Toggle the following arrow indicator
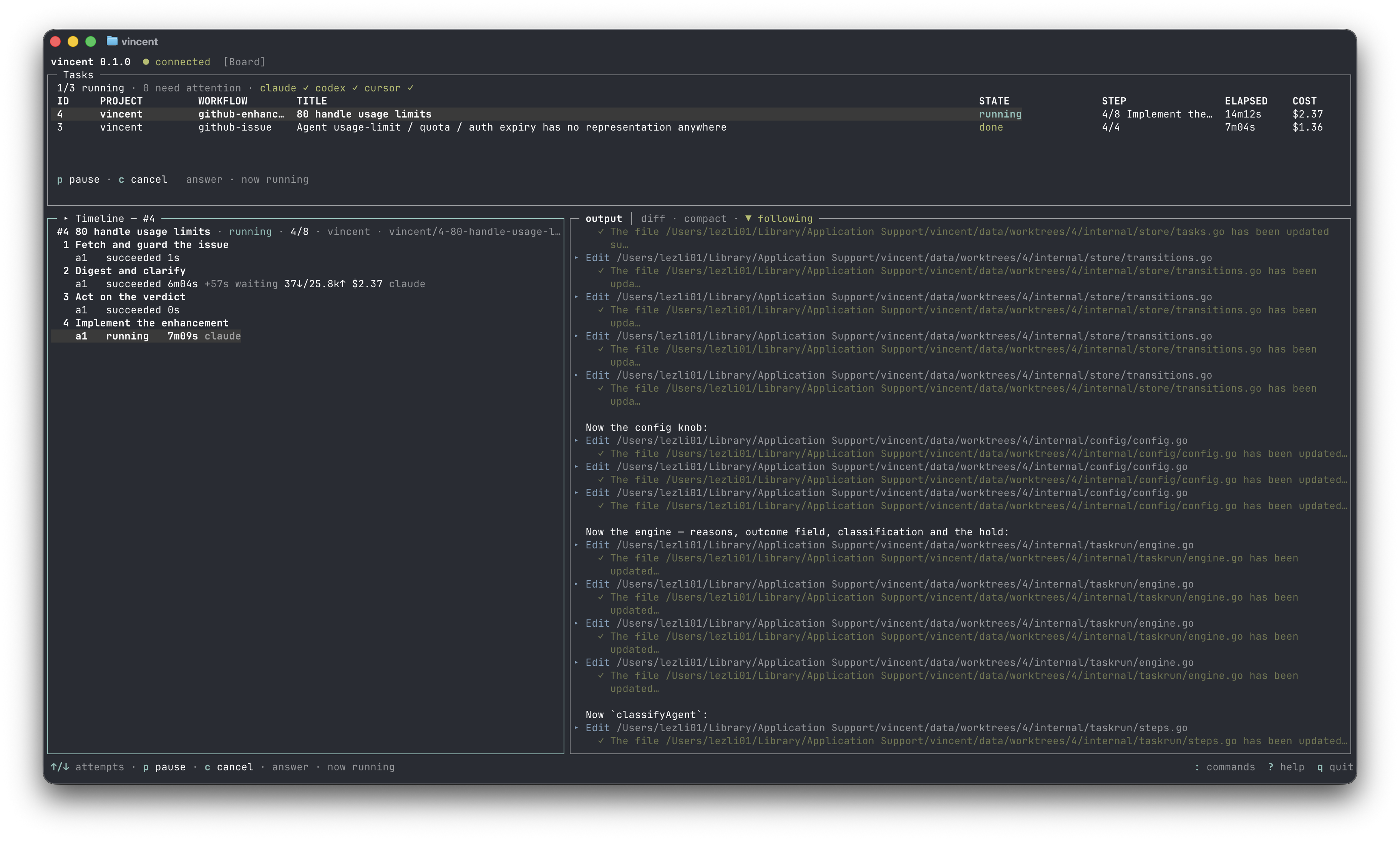1400x841 pixels. pyautogui.click(x=748, y=218)
